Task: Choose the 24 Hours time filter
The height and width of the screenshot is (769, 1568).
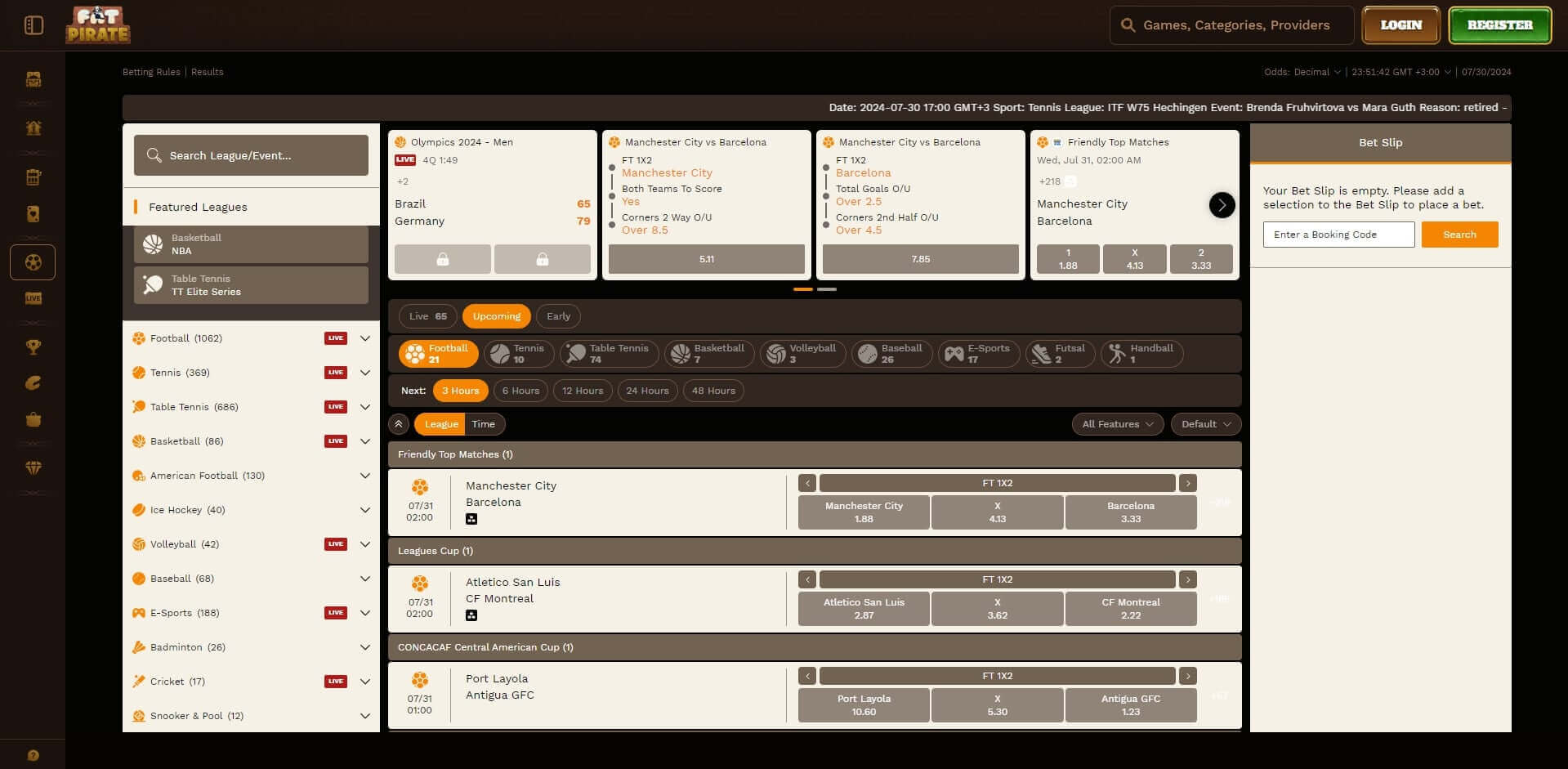Action: click(x=647, y=391)
